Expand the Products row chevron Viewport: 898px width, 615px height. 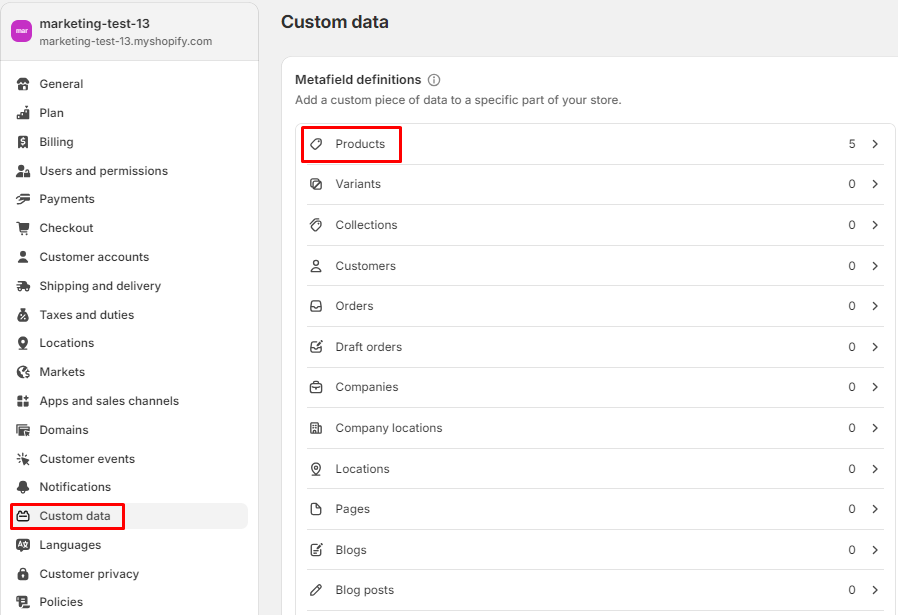click(875, 144)
